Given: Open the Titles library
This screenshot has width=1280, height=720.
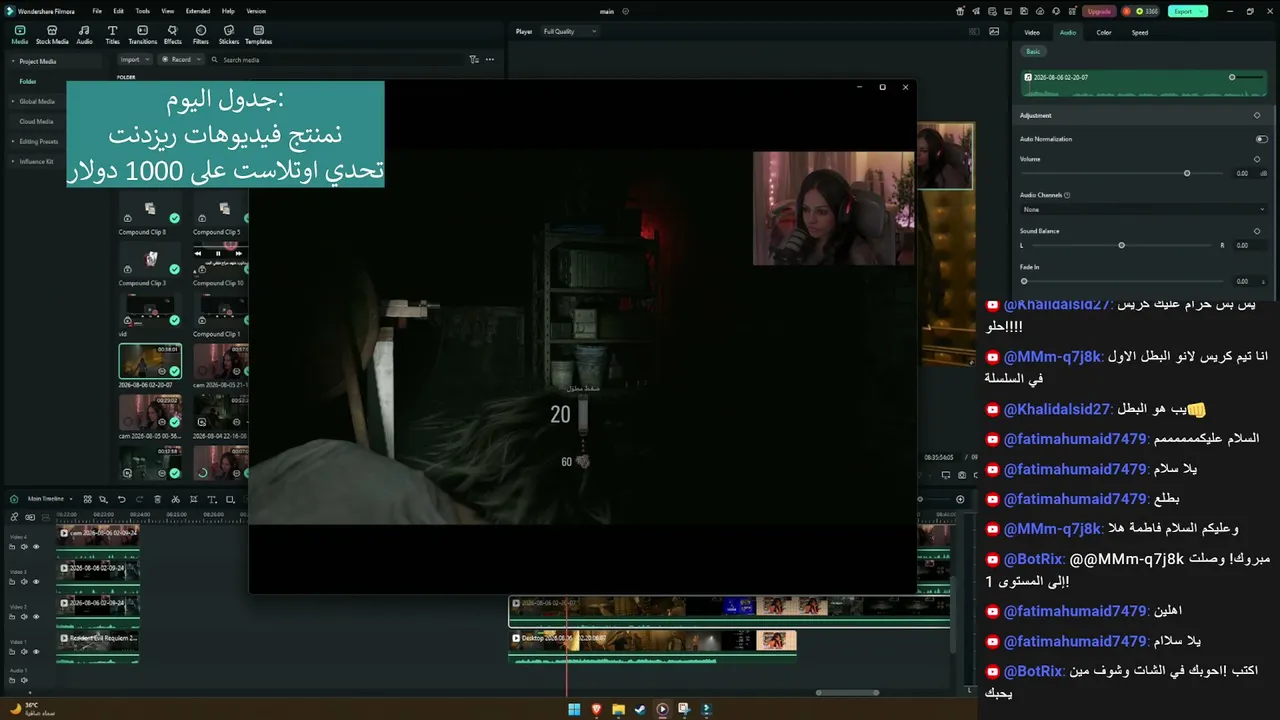Looking at the screenshot, I should 112,35.
